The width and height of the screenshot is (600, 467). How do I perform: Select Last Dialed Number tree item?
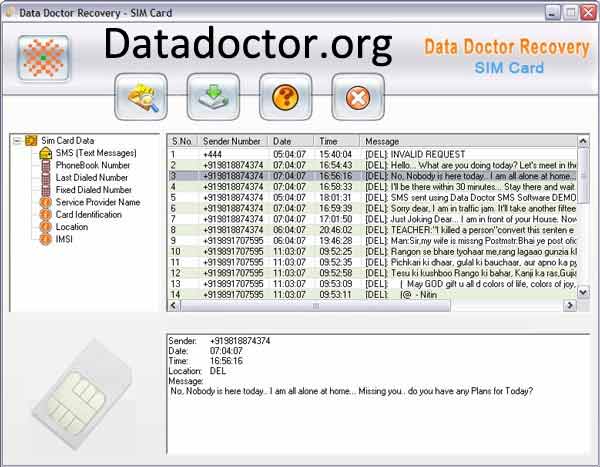pyautogui.click(x=91, y=178)
